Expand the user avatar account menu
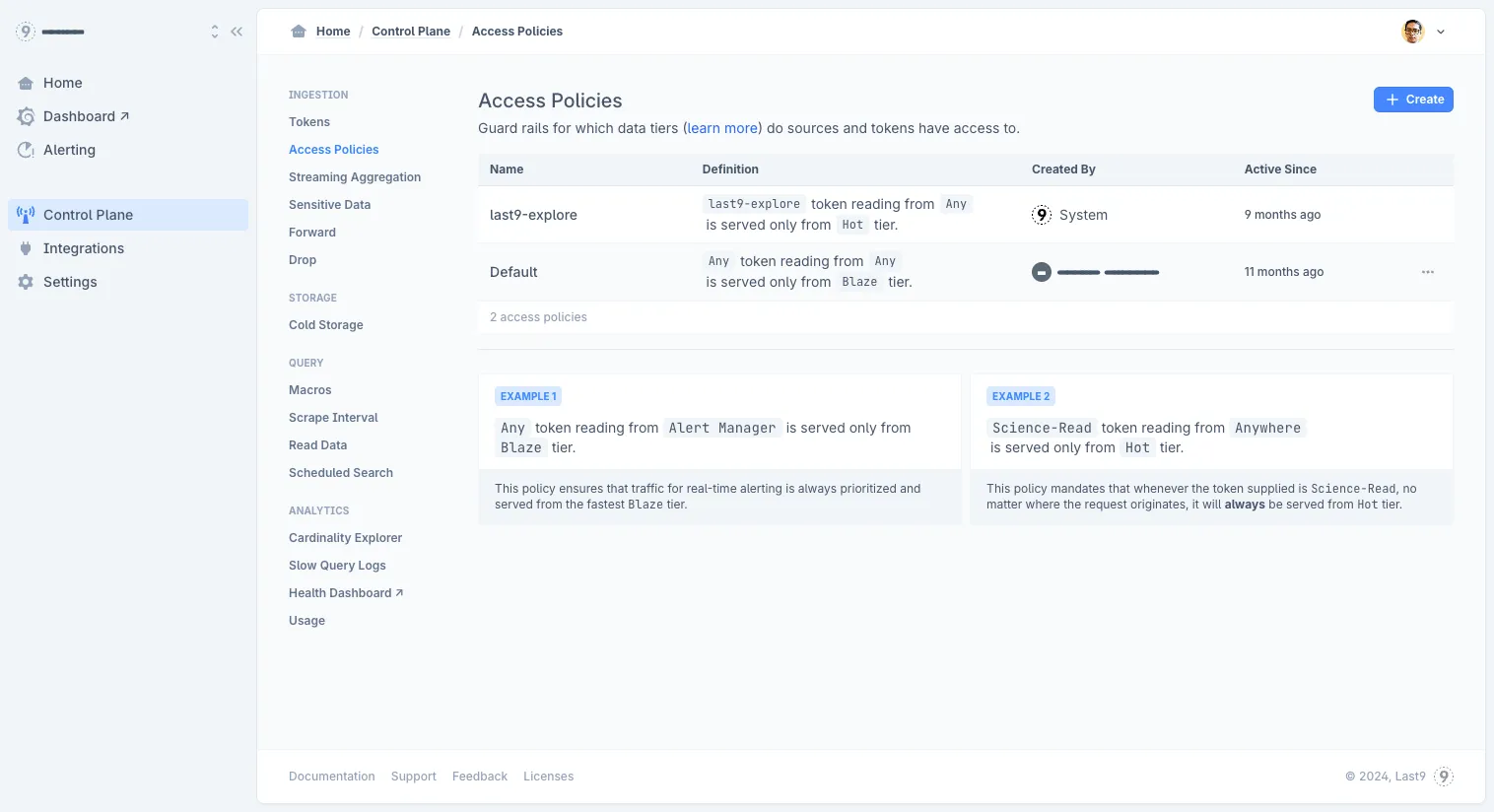Viewport: 1494px width, 812px height. pyautogui.click(x=1423, y=32)
